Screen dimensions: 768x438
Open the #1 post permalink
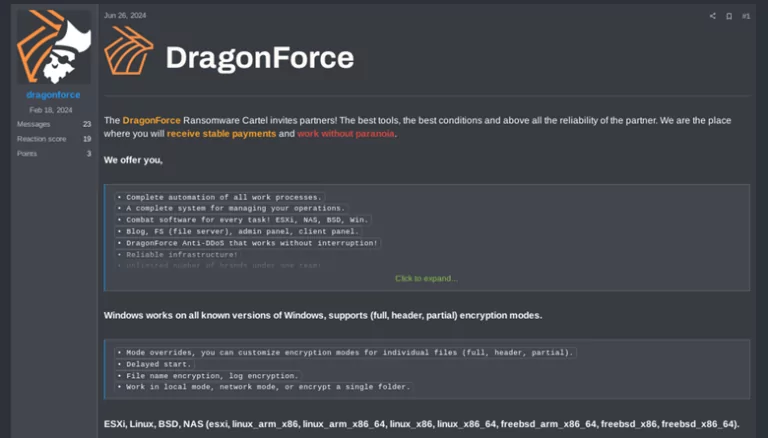[745, 16]
